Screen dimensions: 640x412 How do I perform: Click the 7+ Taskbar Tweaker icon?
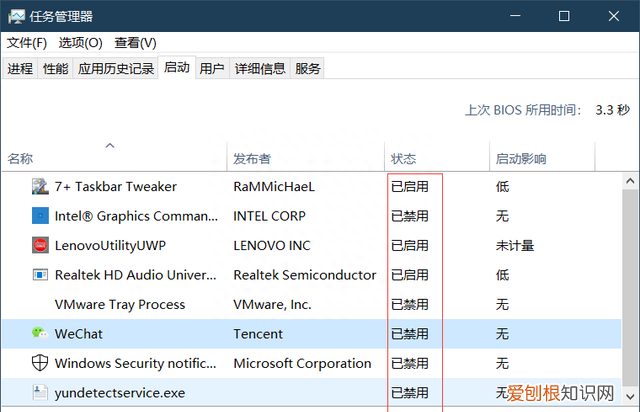click(x=40, y=187)
